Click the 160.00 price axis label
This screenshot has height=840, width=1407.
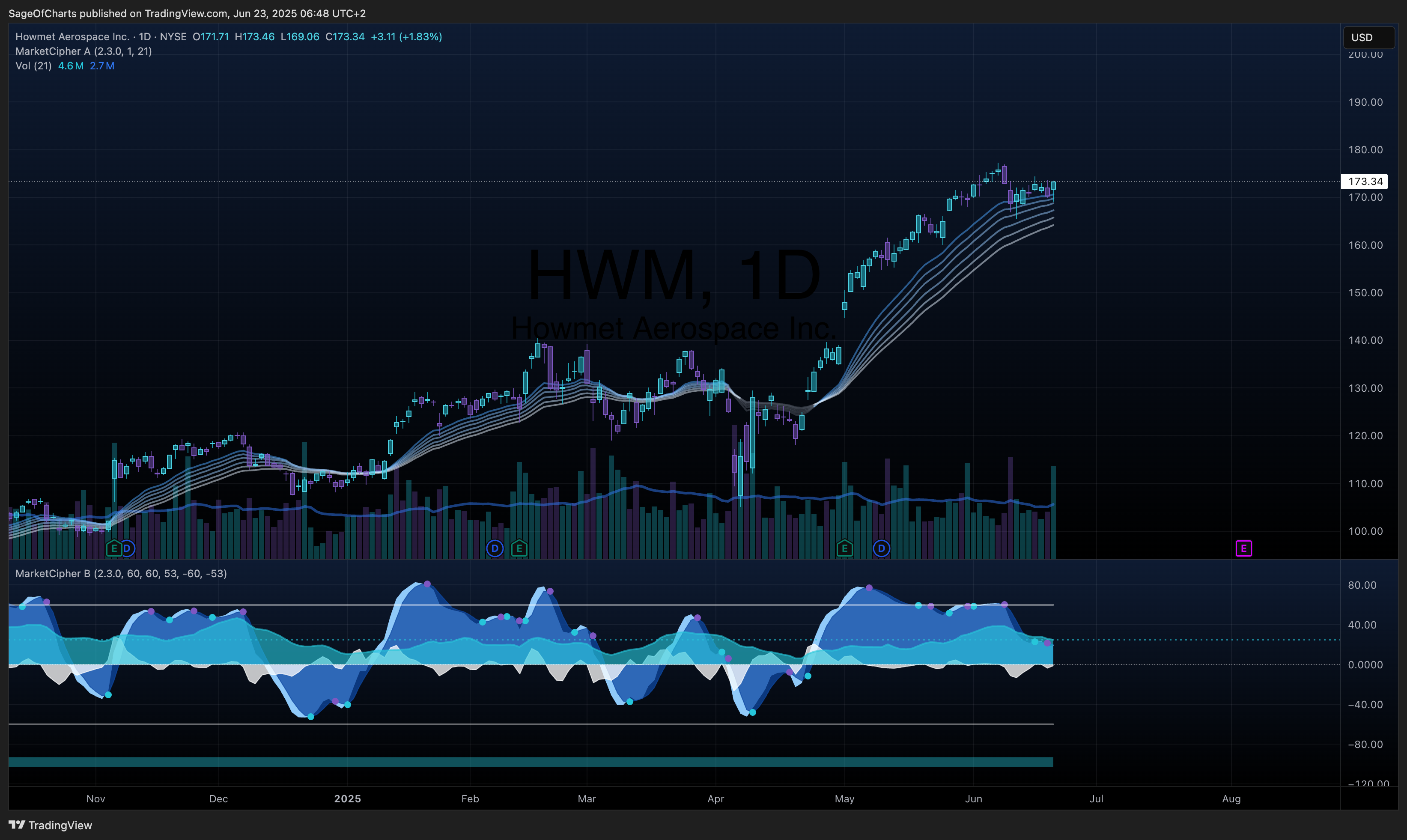[1365, 246]
